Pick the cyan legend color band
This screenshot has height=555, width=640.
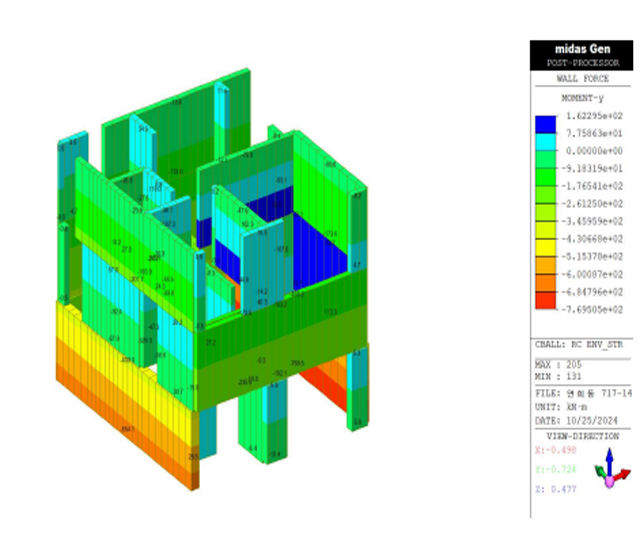click(545, 142)
